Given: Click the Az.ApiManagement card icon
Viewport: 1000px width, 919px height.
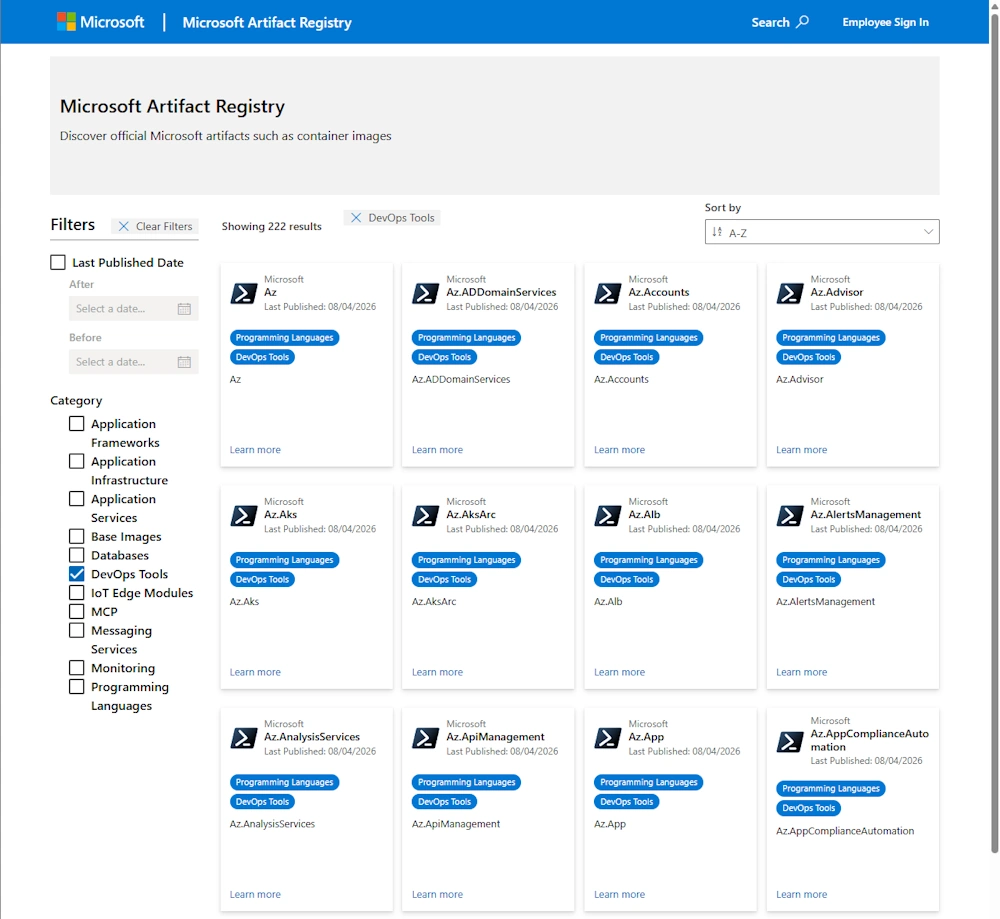Looking at the screenshot, I should (425, 738).
